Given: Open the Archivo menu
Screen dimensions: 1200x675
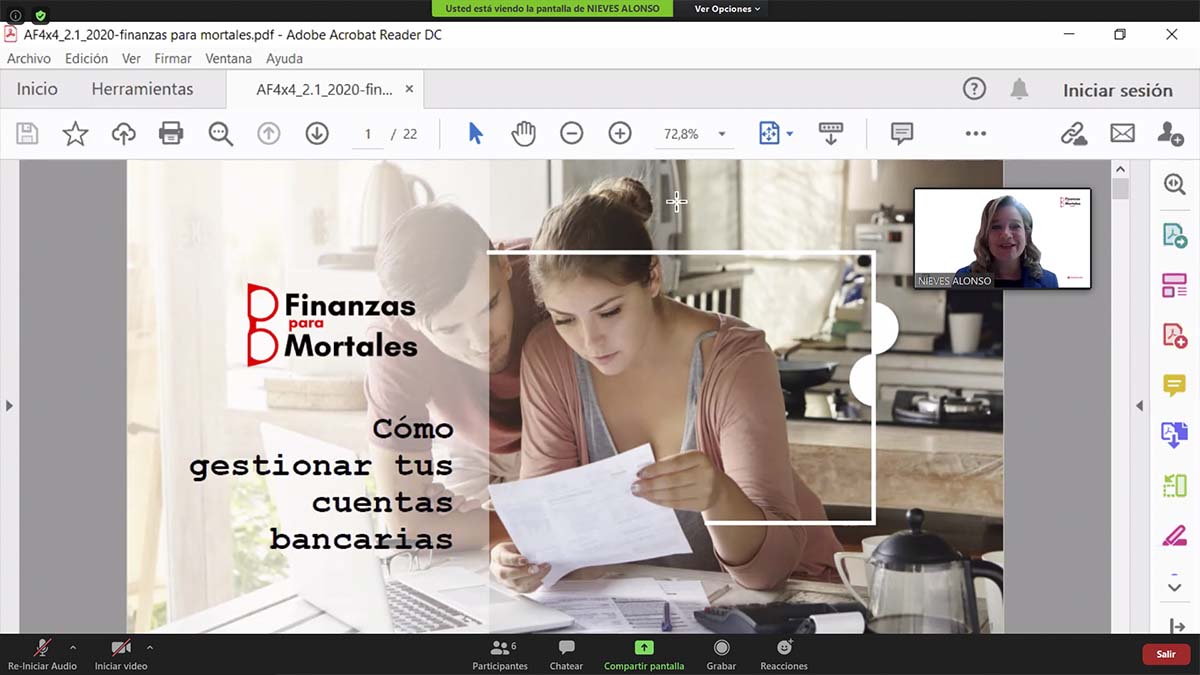Looking at the screenshot, I should (x=29, y=59).
